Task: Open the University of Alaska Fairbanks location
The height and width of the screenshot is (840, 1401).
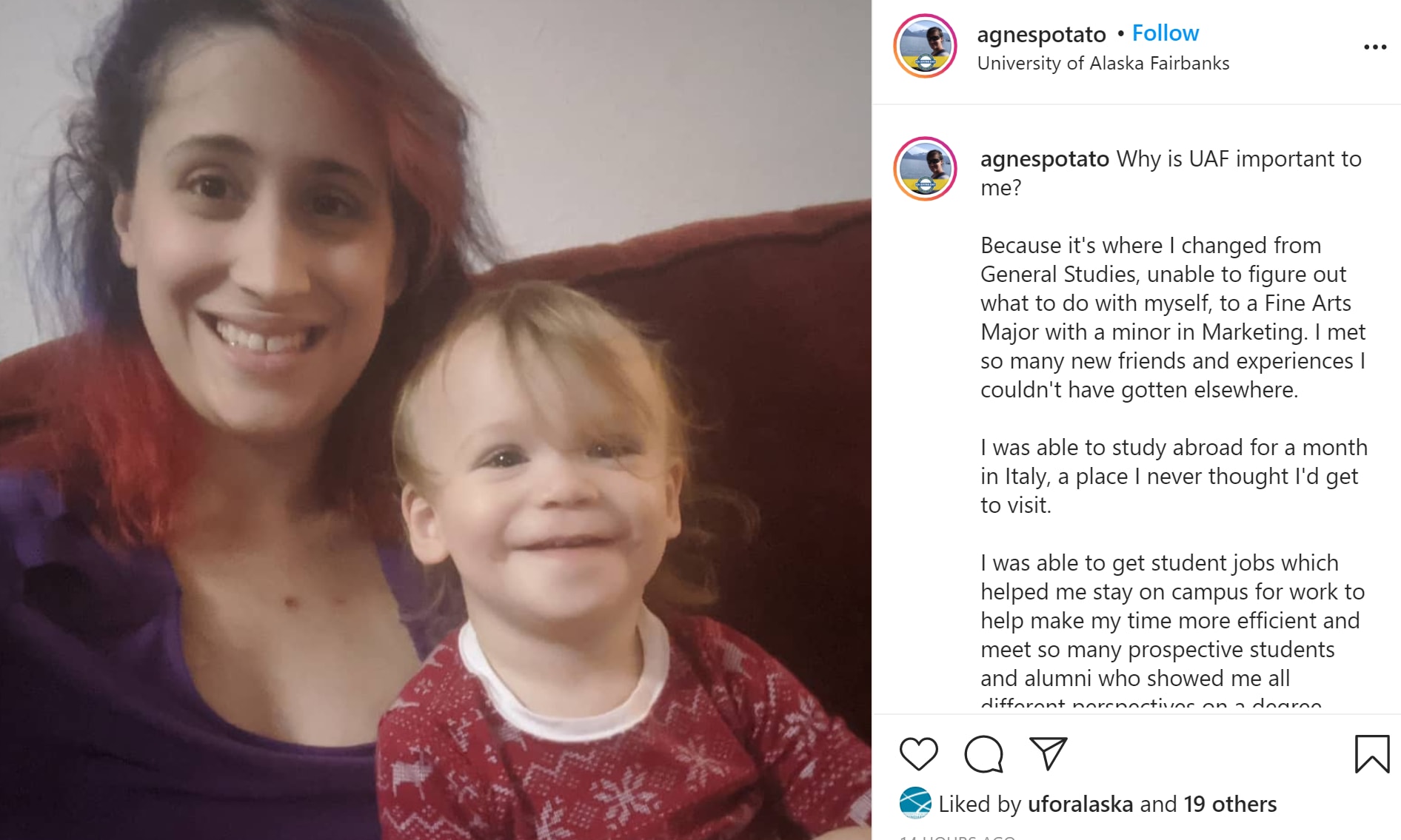Action: (x=1103, y=63)
